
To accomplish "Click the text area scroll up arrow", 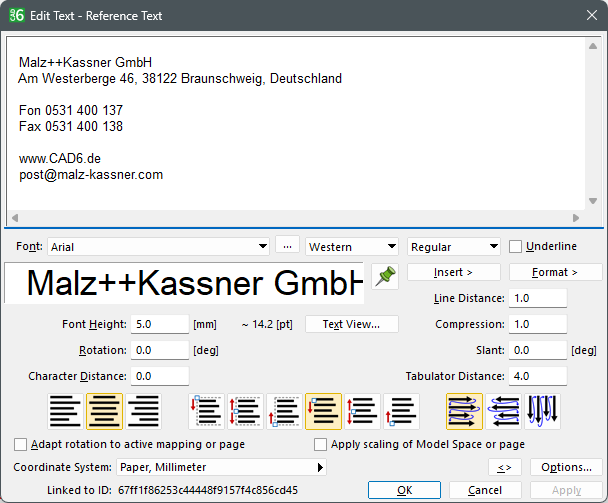I will click(x=593, y=46).
